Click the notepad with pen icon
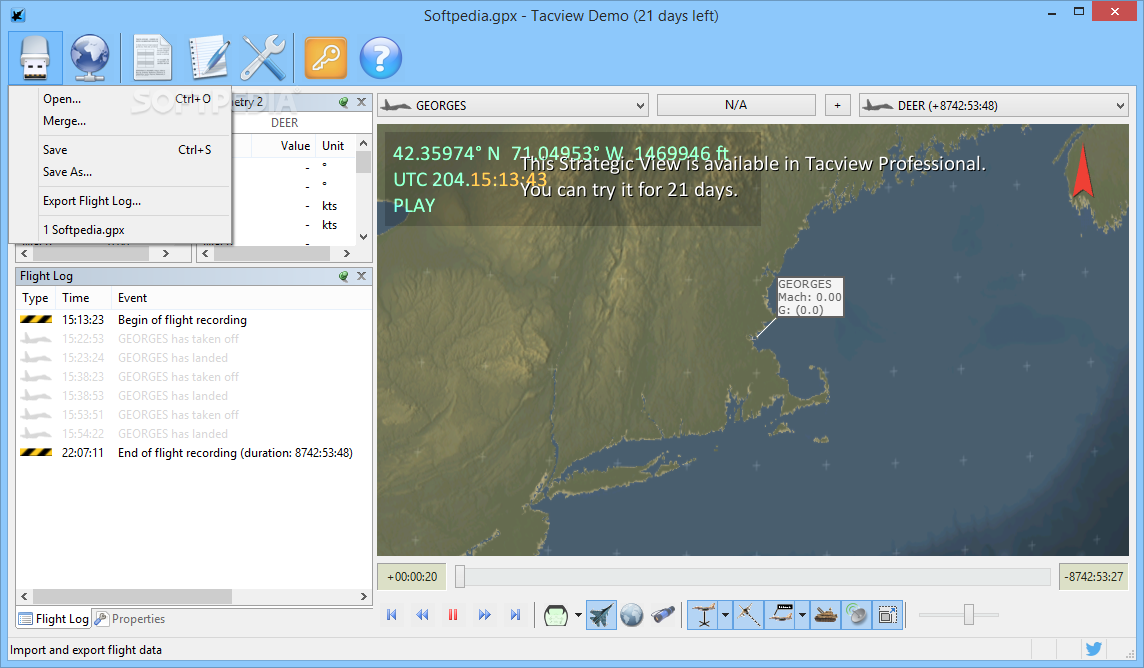1144x668 pixels. (209, 58)
